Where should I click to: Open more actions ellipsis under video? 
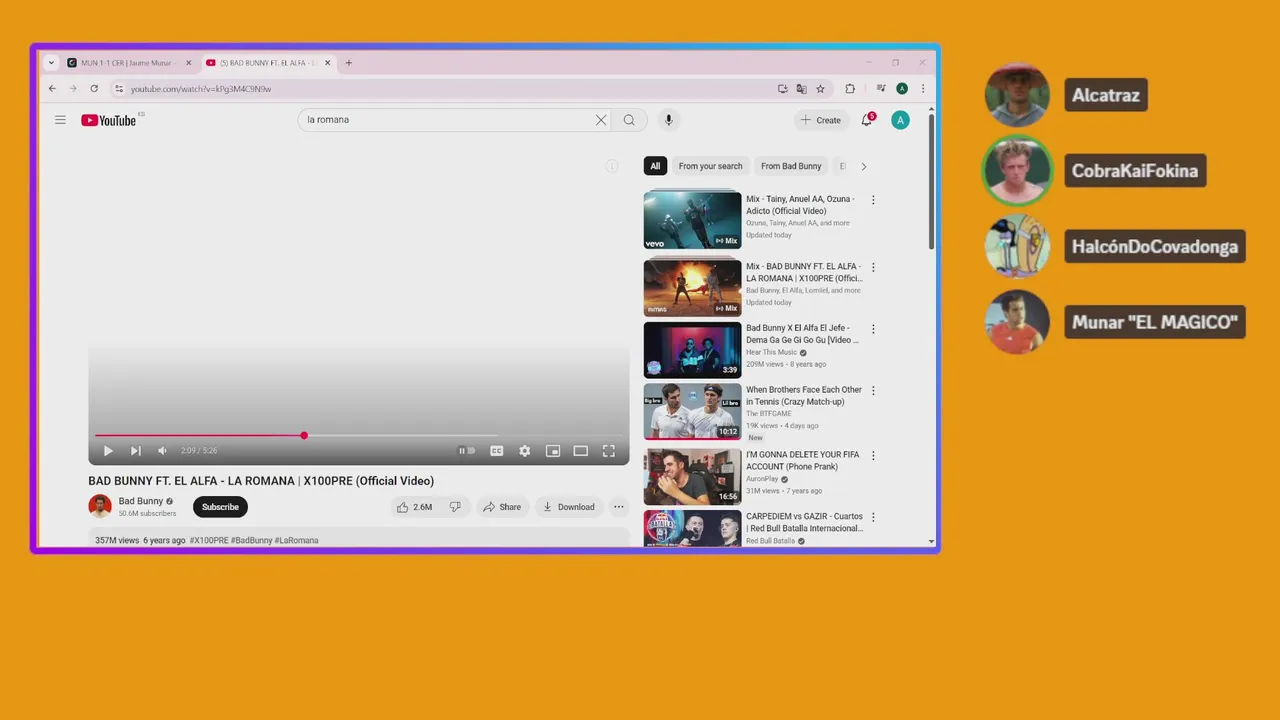(619, 507)
